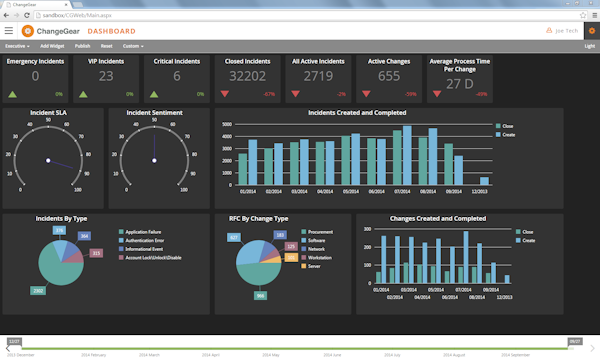
Task: Toggle Account Lock/Unlock/Disable legend entry
Action: pyautogui.click(x=150, y=258)
